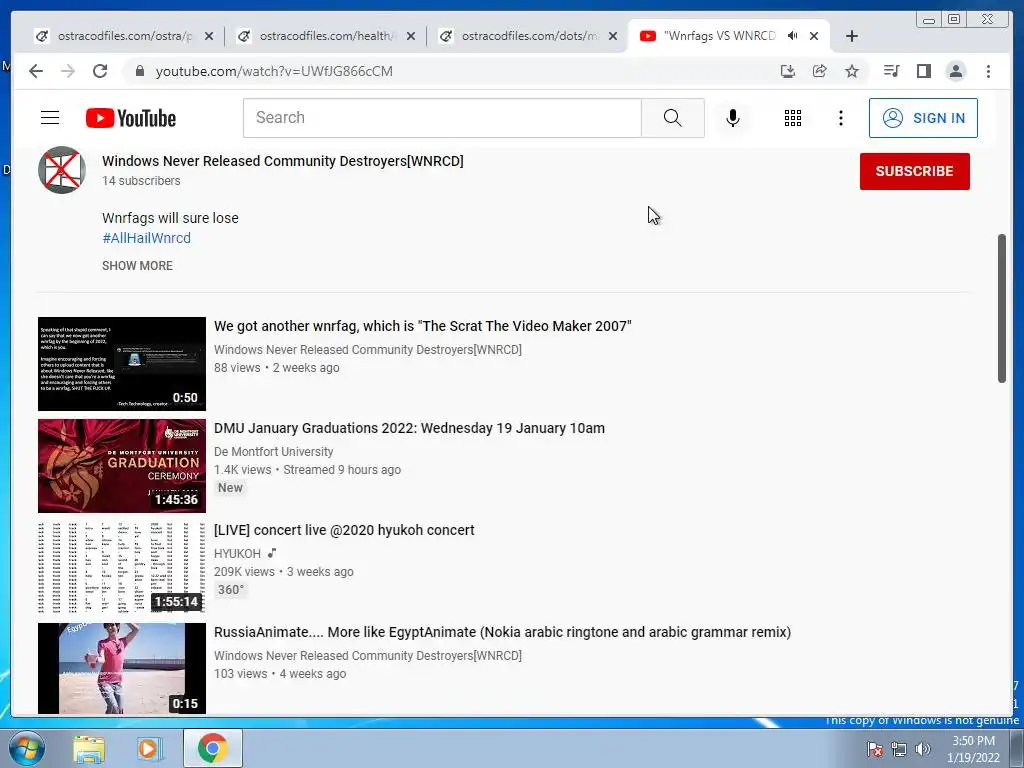Select the "Wnrfags VS WNRCD" YouTube tab
Screen dimensions: 1024x768
pos(718,36)
